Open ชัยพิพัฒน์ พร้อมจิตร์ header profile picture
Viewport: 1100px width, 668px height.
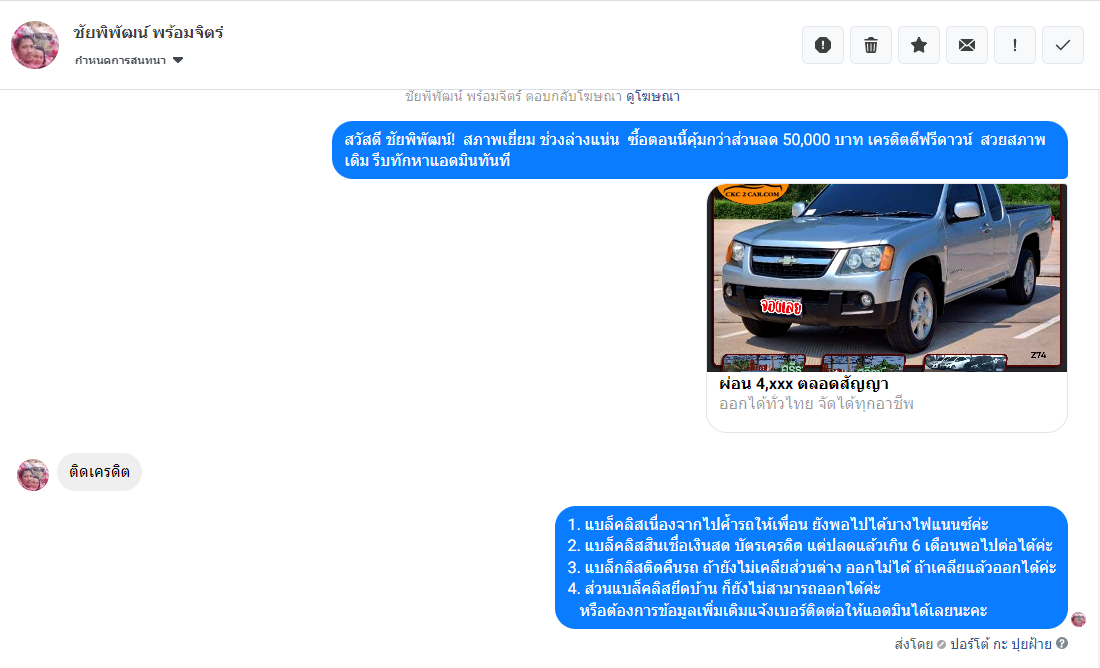[x=35, y=45]
